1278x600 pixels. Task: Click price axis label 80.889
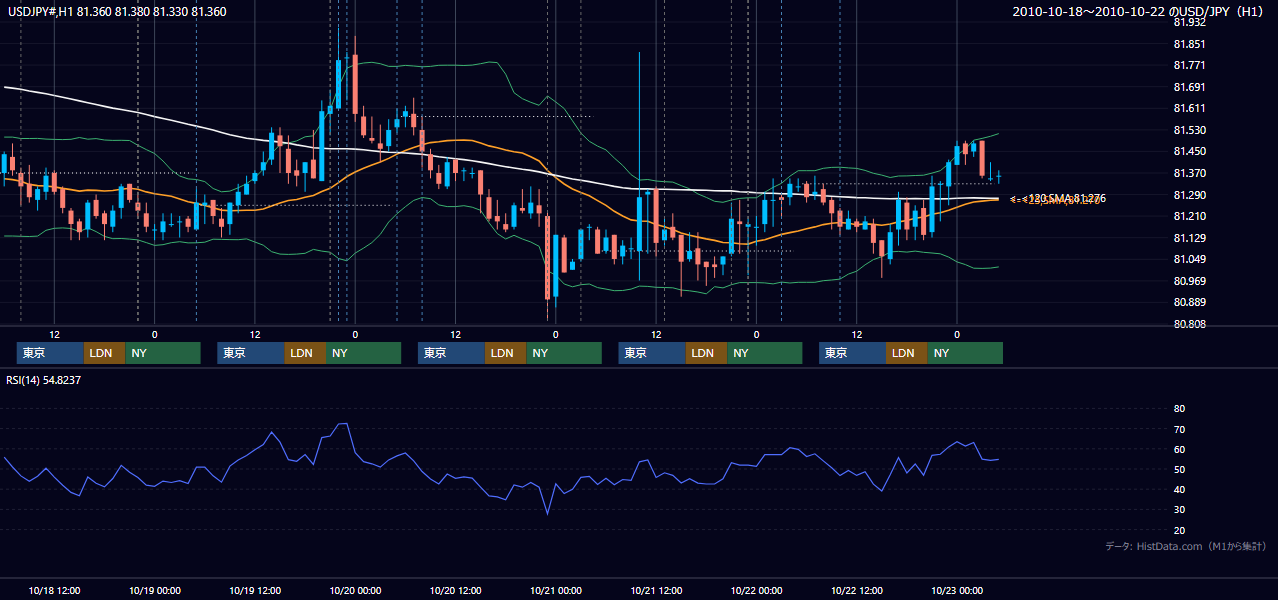pyautogui.click(x=1190, y=302)
